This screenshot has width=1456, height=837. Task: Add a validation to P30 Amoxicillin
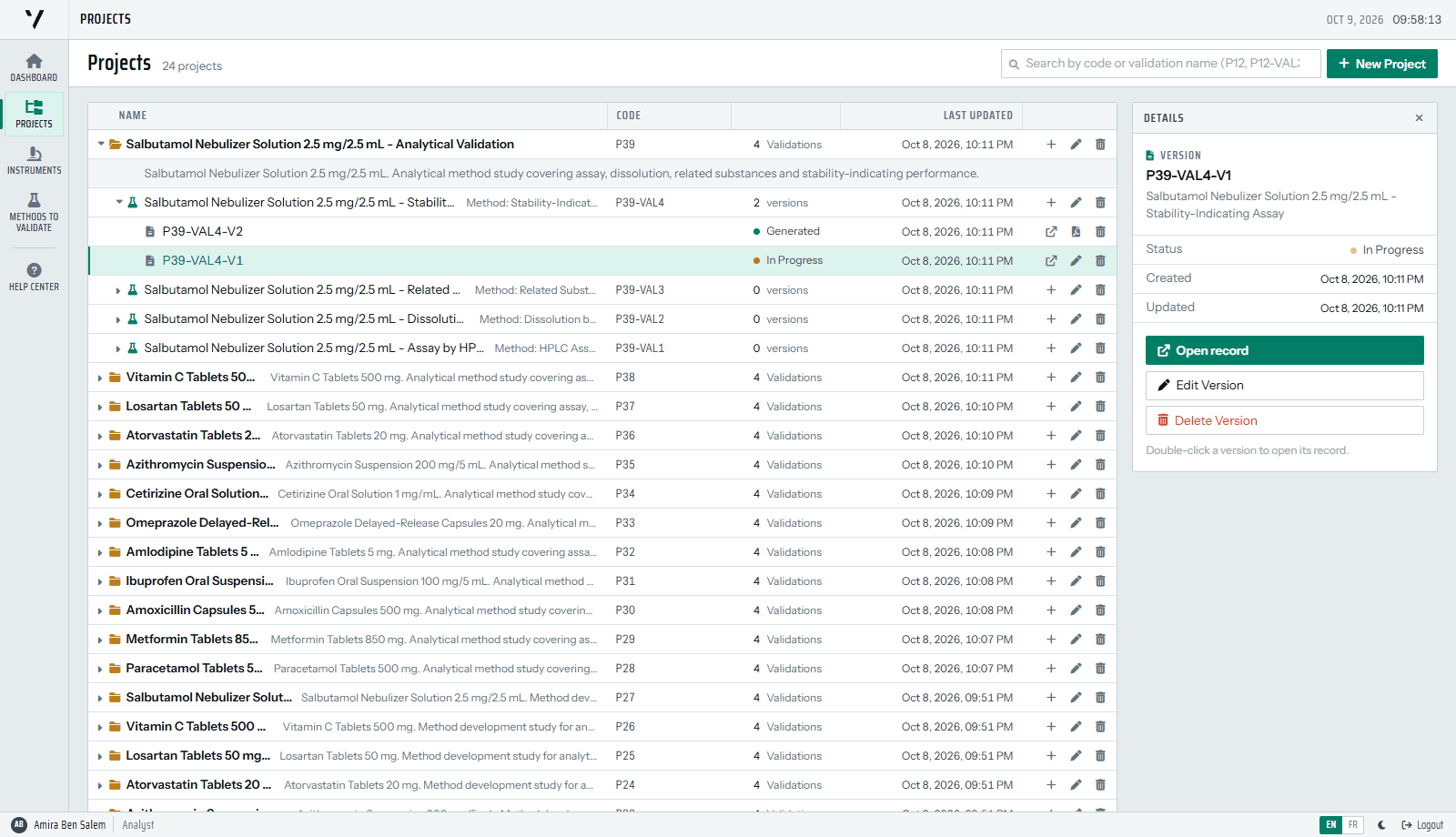pyautogui.click(x=1051, y=610)
